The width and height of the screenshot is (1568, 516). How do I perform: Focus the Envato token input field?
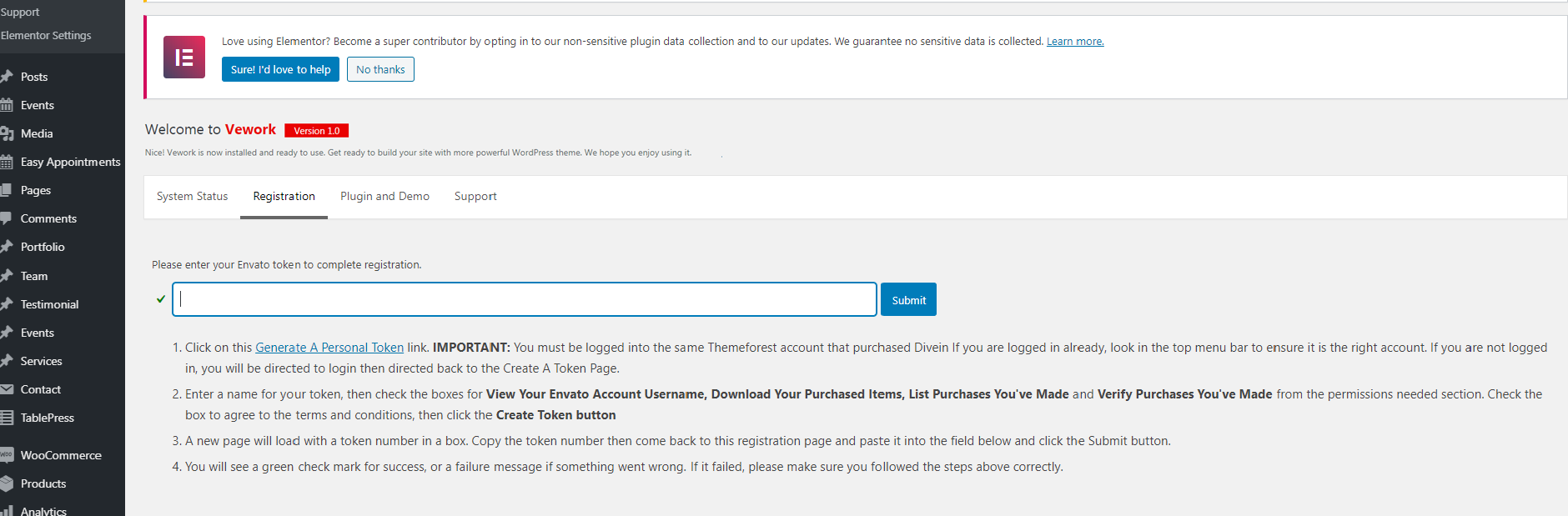(x=524, y=299)
